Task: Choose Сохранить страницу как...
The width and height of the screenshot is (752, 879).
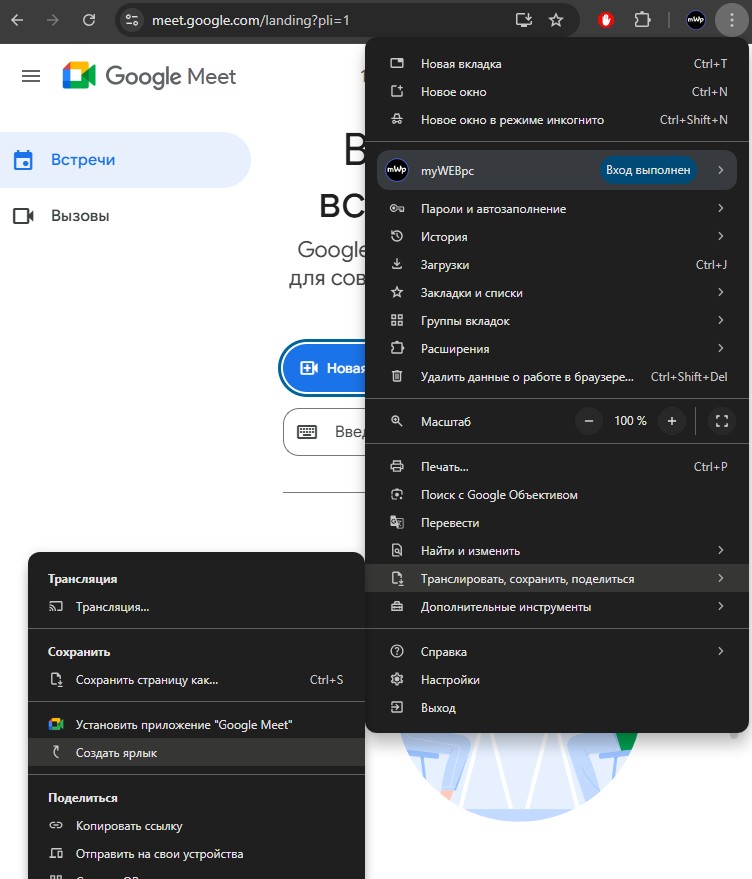Action: point(196,679)
